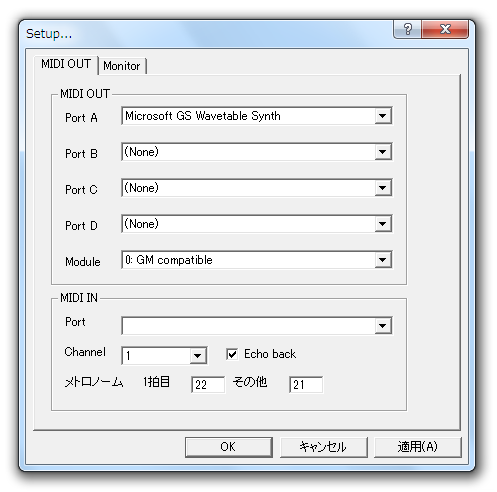Open the Module selection dropdown
497x492 pixels.
click(383, 260)
